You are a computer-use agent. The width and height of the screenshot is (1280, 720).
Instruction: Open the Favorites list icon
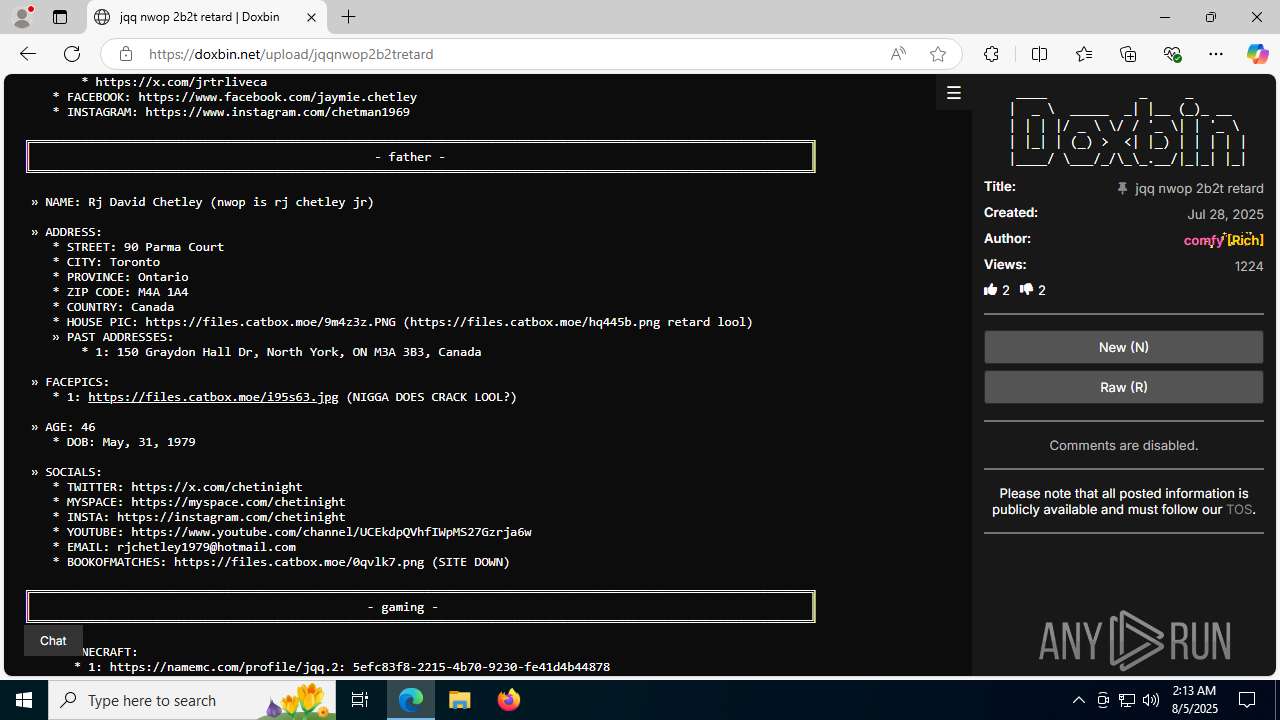1084,54
